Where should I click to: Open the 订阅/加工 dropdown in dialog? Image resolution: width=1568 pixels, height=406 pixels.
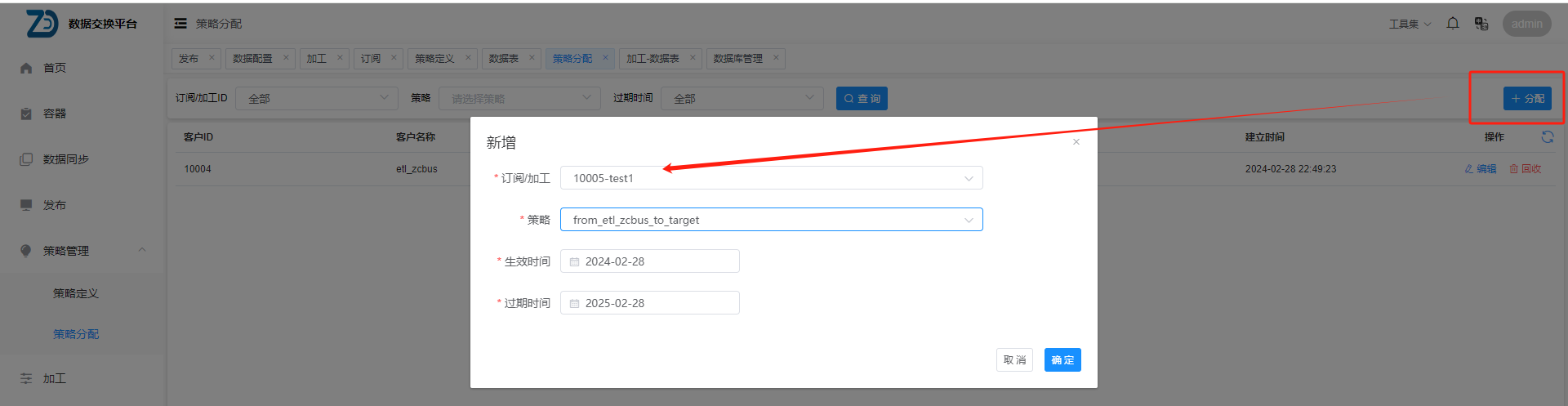click(771, 178)
